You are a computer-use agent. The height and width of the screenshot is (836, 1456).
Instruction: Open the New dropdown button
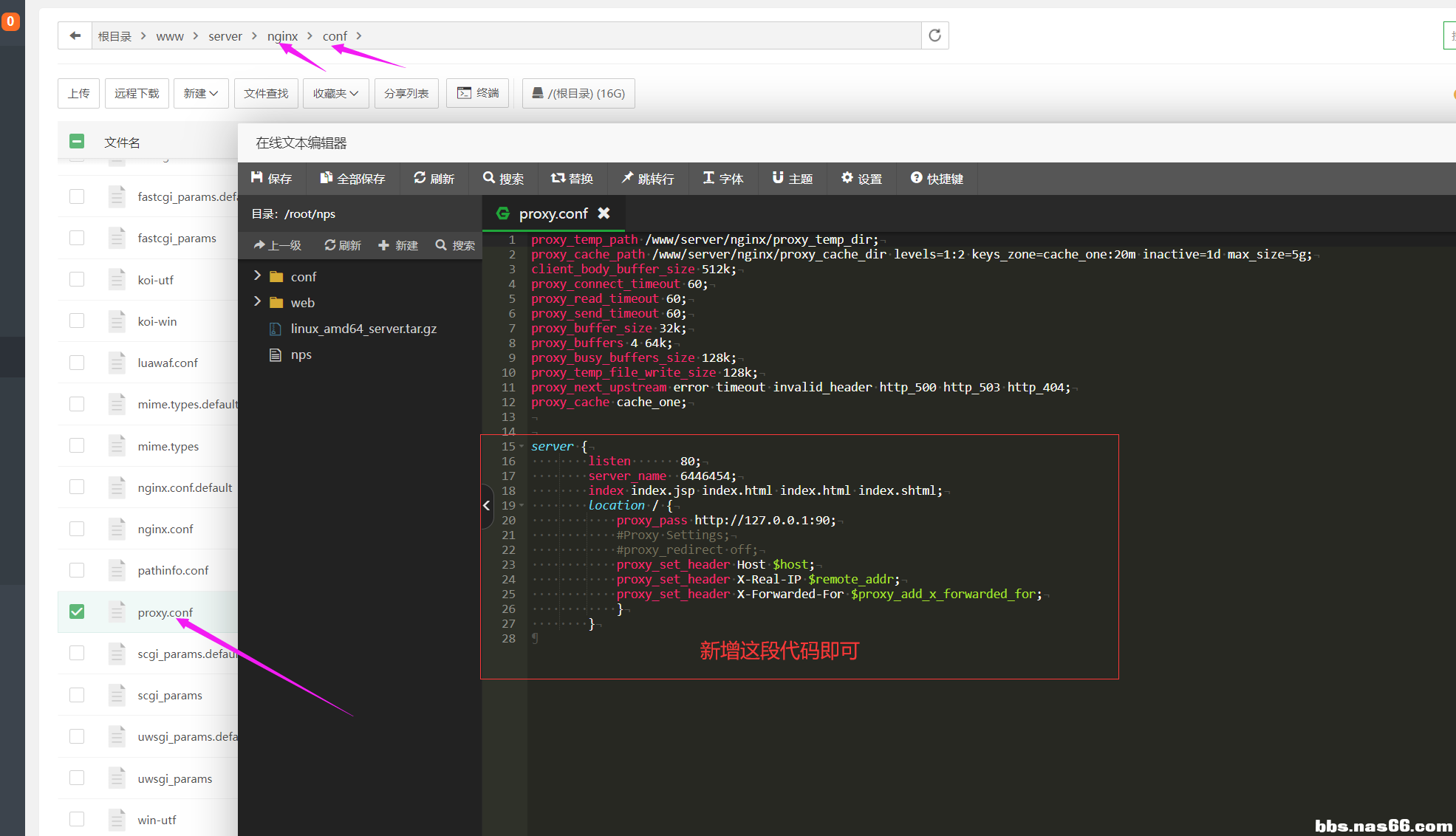pyautogui.click(x=200, y=93)
